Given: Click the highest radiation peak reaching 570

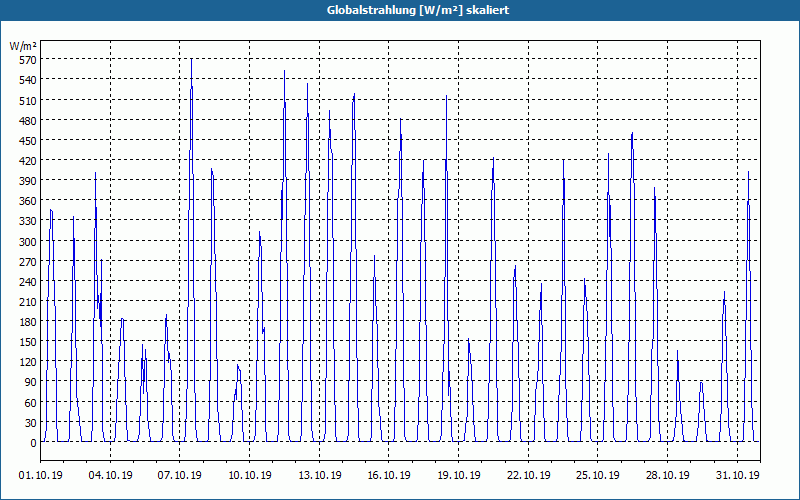Looking at the screenshot, I should tap(191, 60).
